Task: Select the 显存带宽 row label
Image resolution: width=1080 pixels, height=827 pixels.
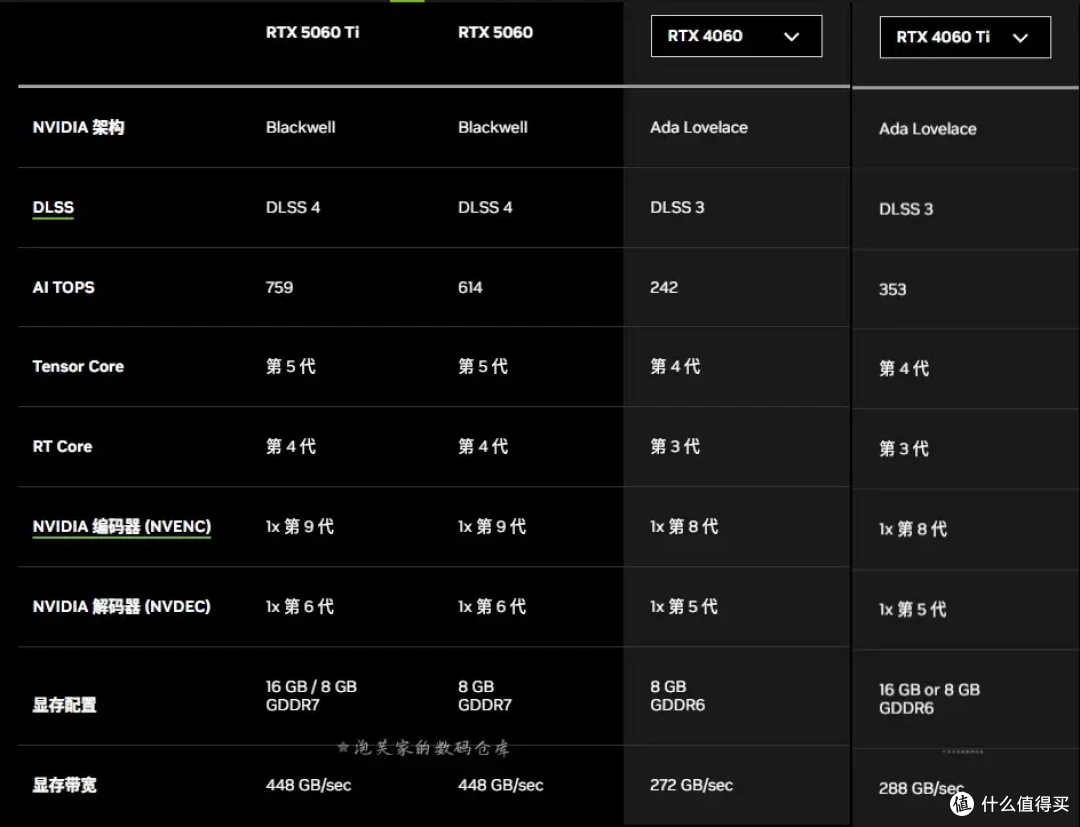Action: pos(64,785)
